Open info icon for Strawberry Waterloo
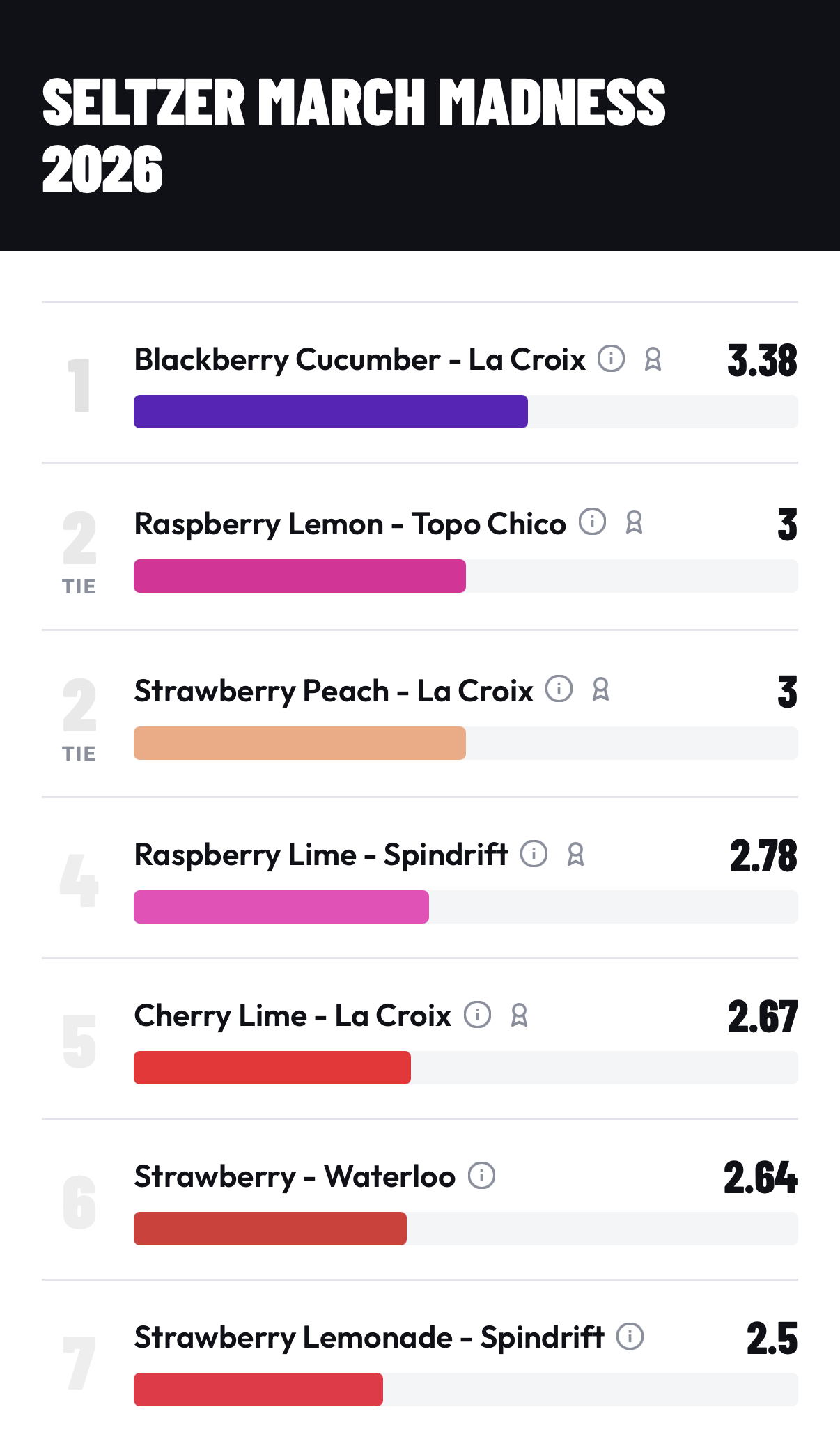This screenshot has width=840, height=1432. (481, 1176)
